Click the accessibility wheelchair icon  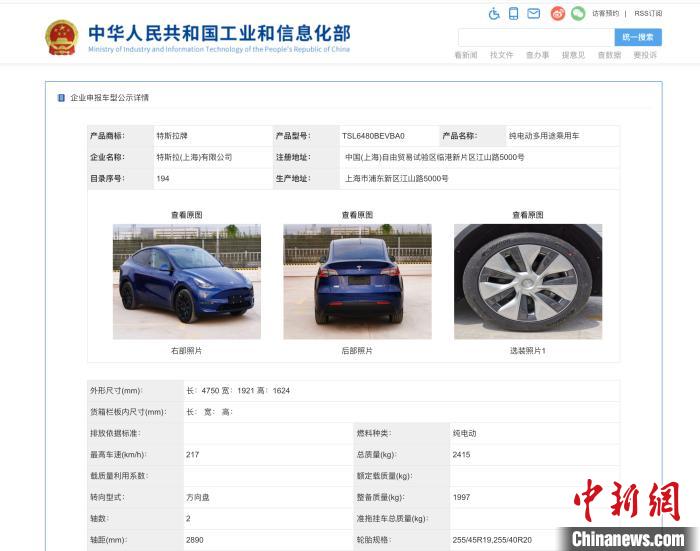tap(494, 14)
